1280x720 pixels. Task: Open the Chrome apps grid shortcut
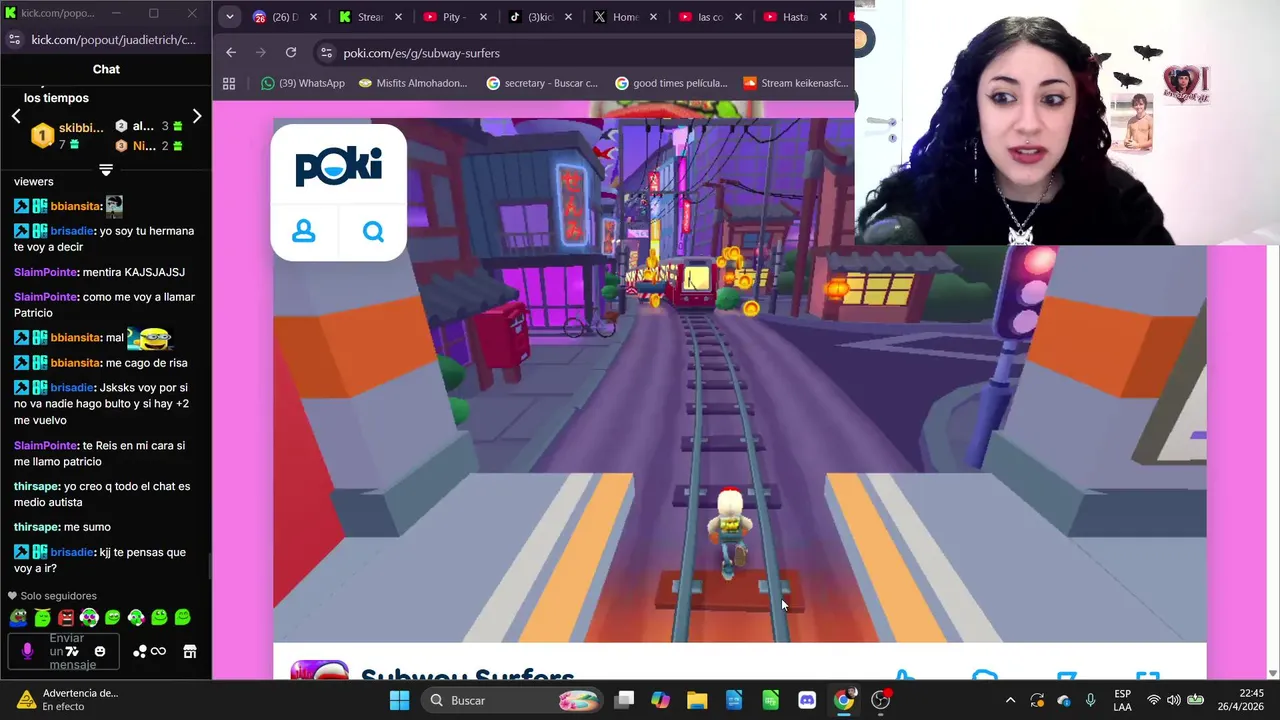pyautogui.click(x=229, y=83)
